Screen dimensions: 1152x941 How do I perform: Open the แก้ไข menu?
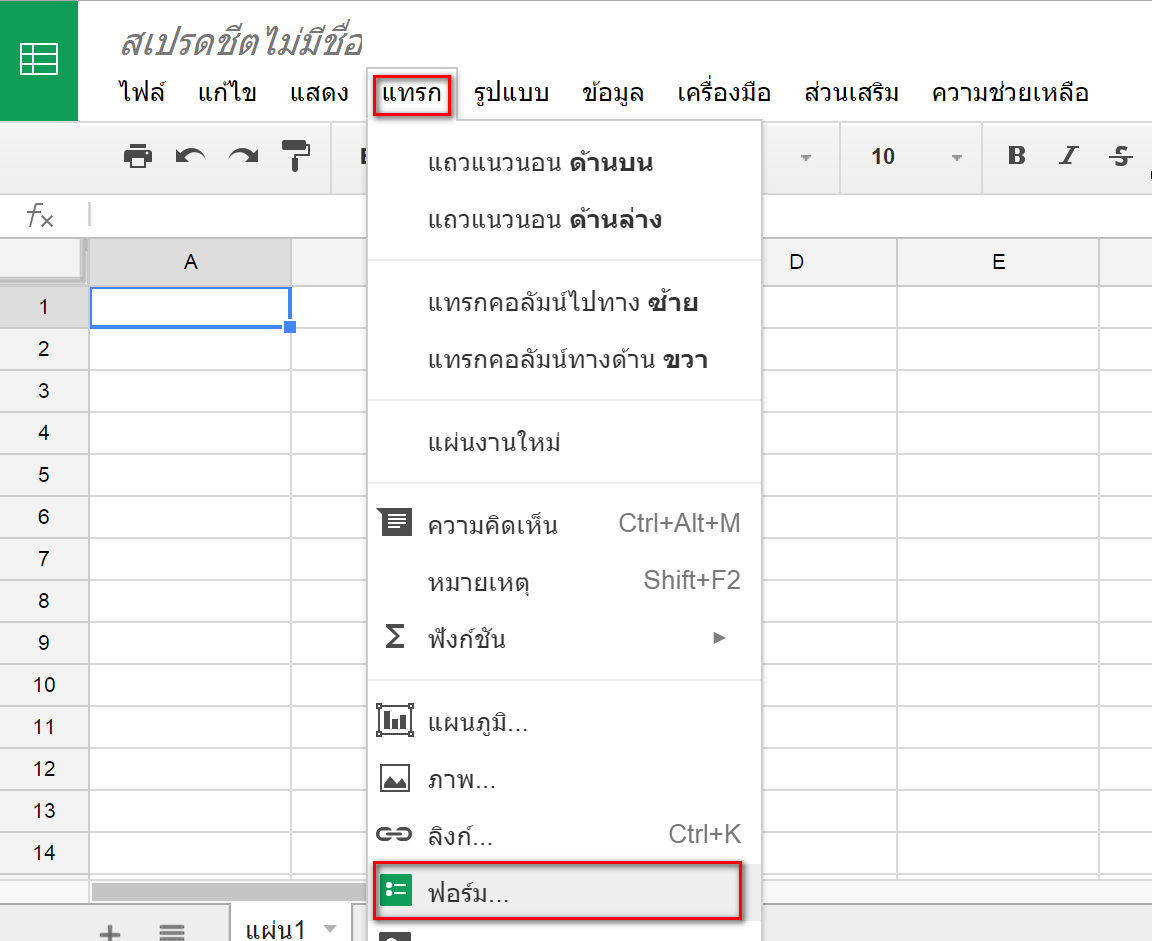pos(227,93)
